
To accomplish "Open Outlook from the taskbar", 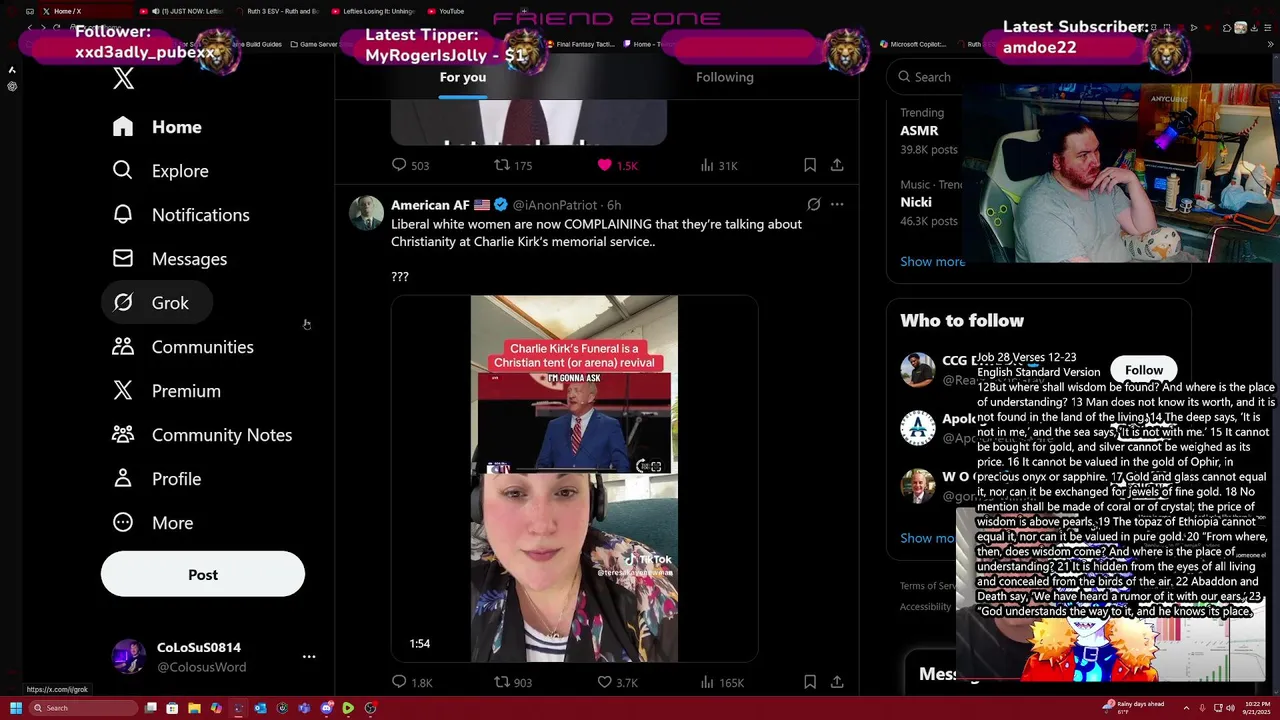I will point(260,708).
